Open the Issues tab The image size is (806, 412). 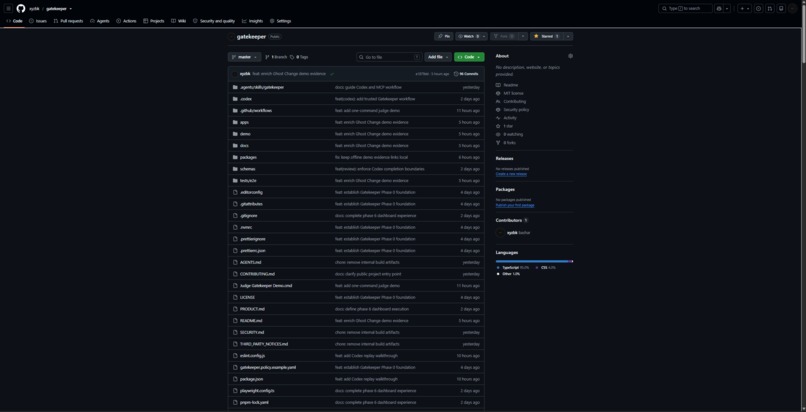pyautogui.click(x=38, y=21)
